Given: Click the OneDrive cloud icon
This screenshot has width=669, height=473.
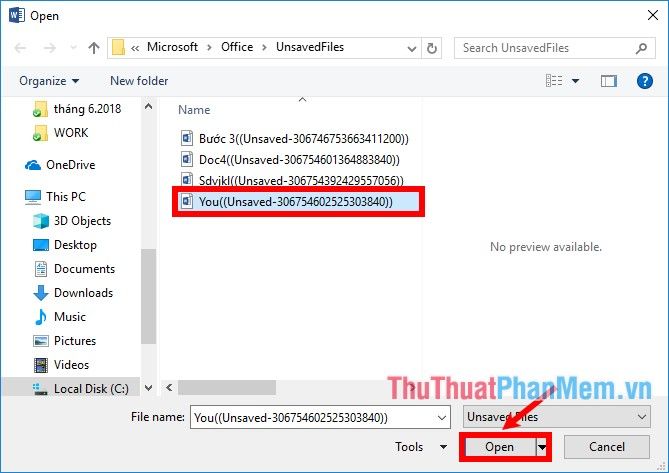Looking at the screenshot, I should tap(33, 165).
